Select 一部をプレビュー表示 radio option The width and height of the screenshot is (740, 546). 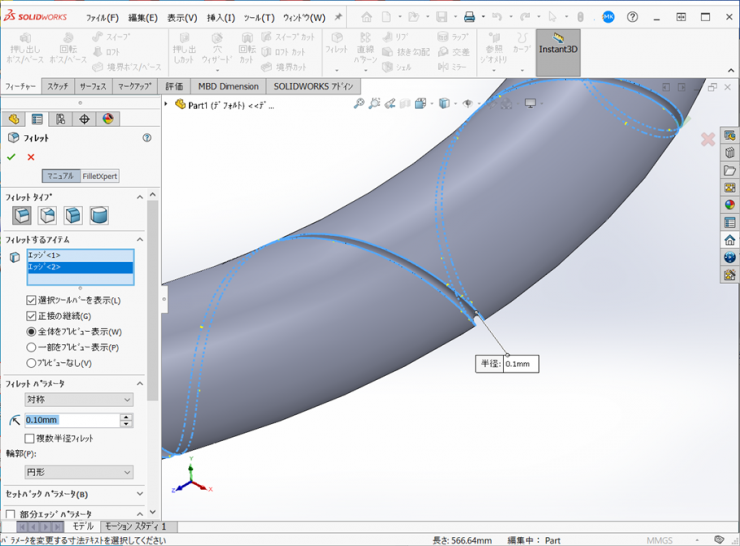(31, 347)
